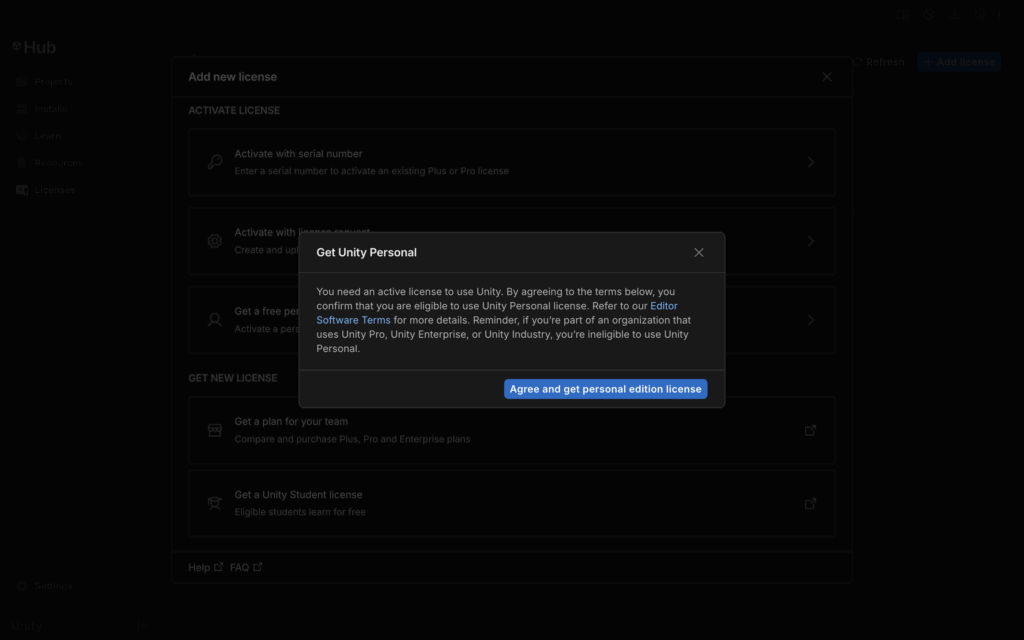The height and width of the screenshot is (640, 1024).
Task: Expand the free personal license chevron
Action: [x=811, y=320]
